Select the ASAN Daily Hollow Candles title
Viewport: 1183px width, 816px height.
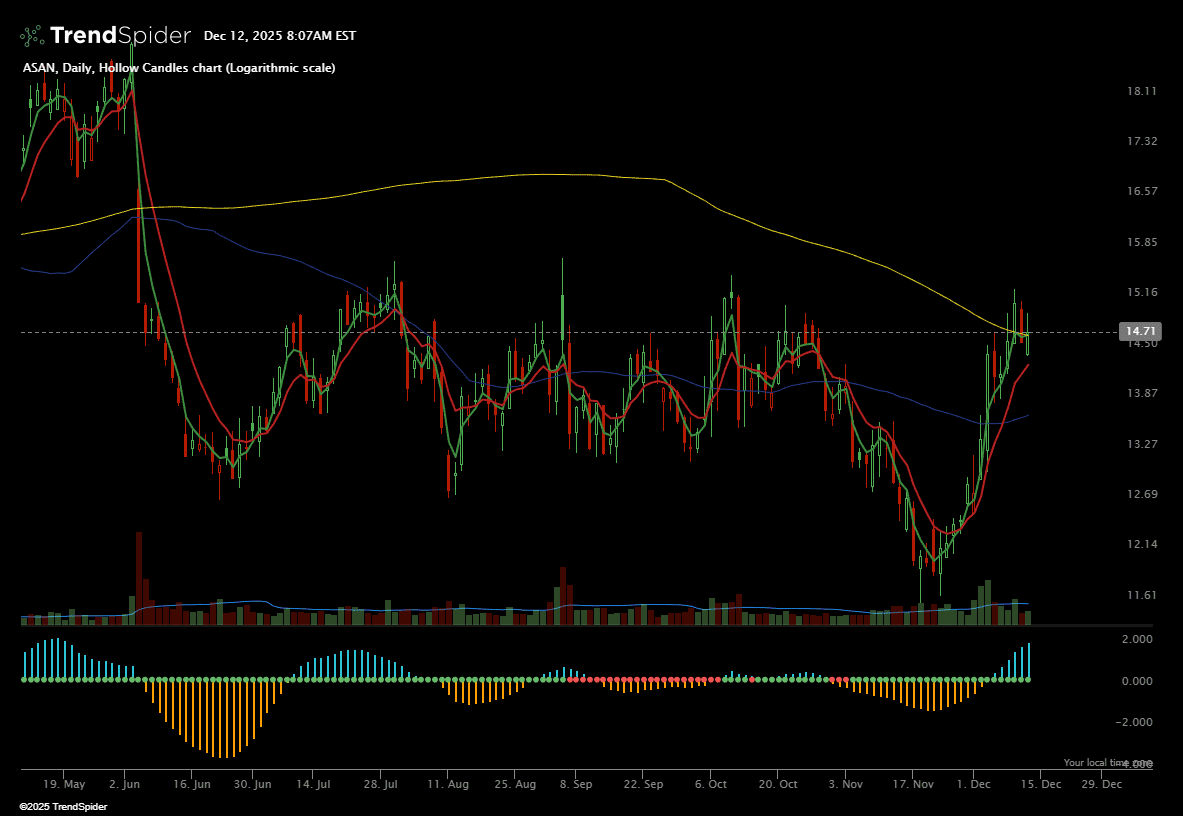pos(178,68)
